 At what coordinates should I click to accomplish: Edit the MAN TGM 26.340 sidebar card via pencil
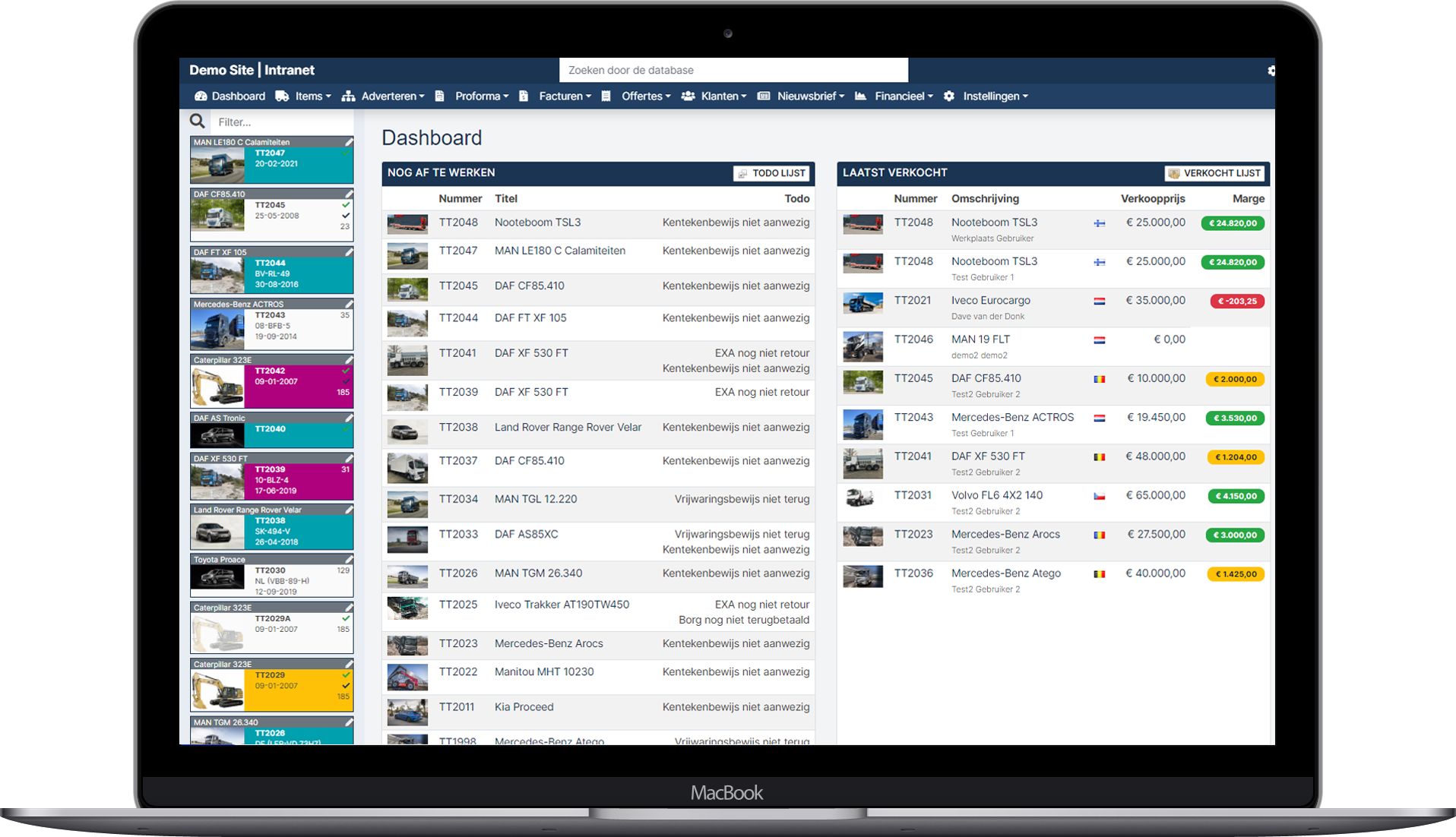coord(349,722)
